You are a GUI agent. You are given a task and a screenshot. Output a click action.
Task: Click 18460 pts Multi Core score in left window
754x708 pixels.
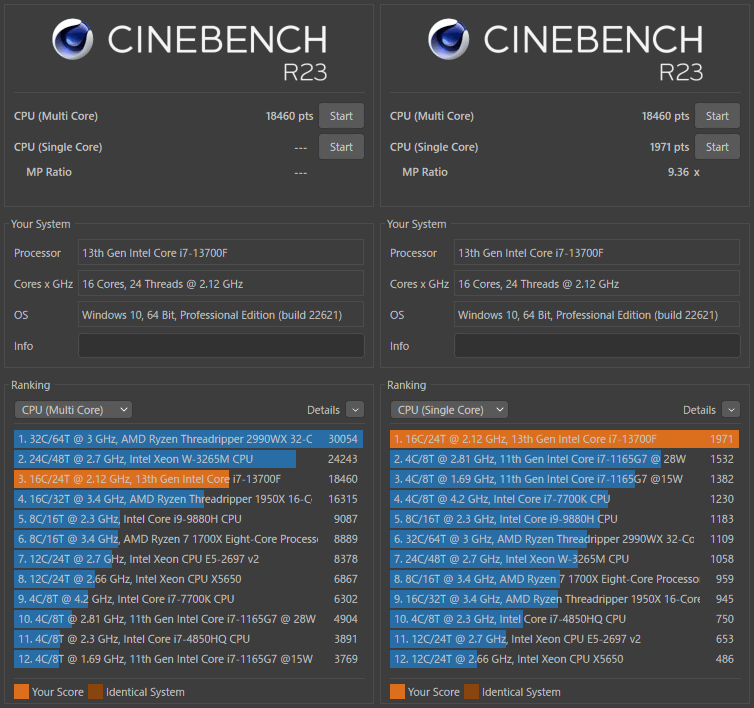click(x=289, y=116)
